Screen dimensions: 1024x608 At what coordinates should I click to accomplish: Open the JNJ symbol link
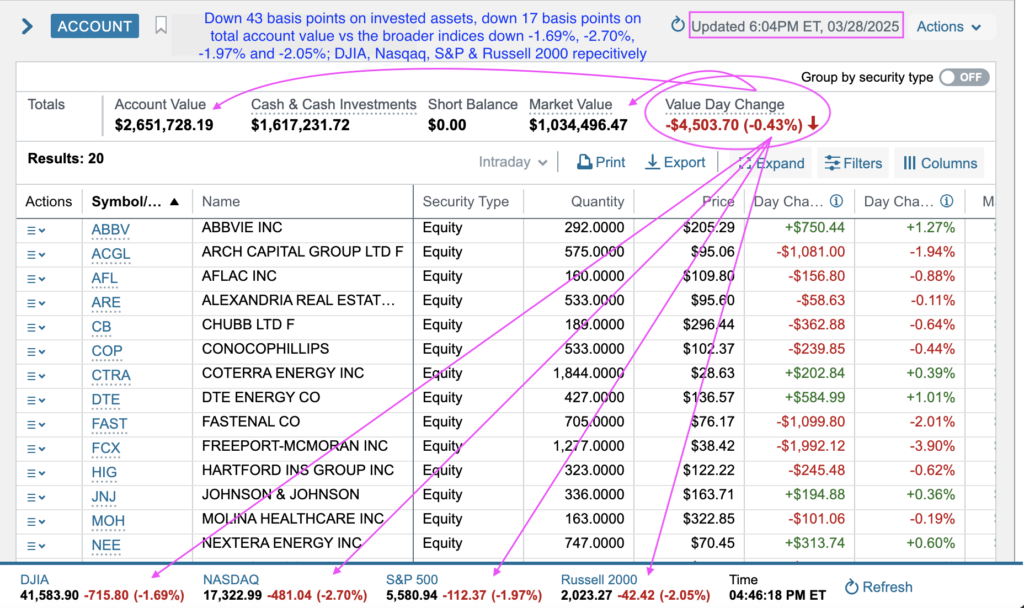coord(104,496)
